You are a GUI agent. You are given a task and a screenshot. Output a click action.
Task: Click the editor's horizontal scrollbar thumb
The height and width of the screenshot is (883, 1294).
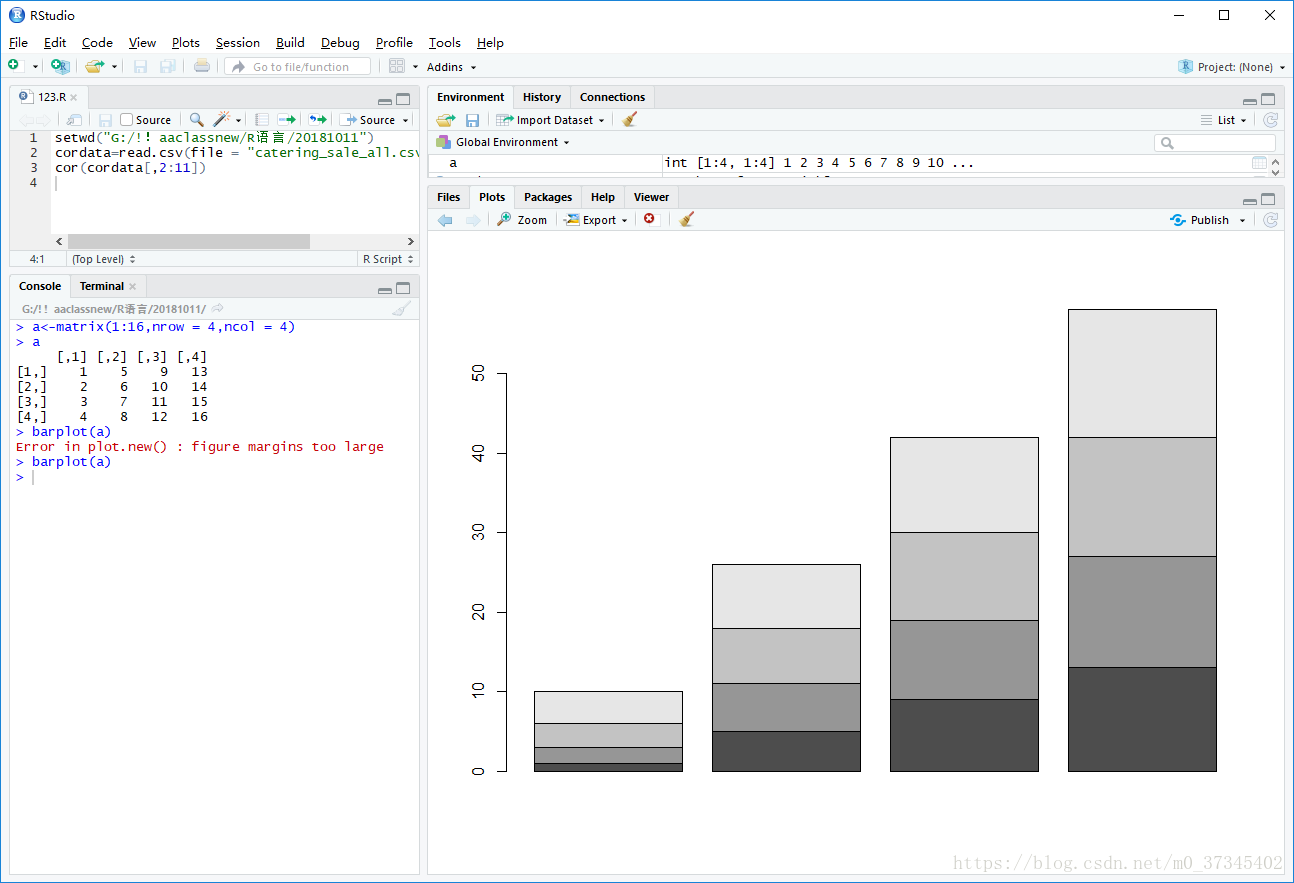pos(189,241)
